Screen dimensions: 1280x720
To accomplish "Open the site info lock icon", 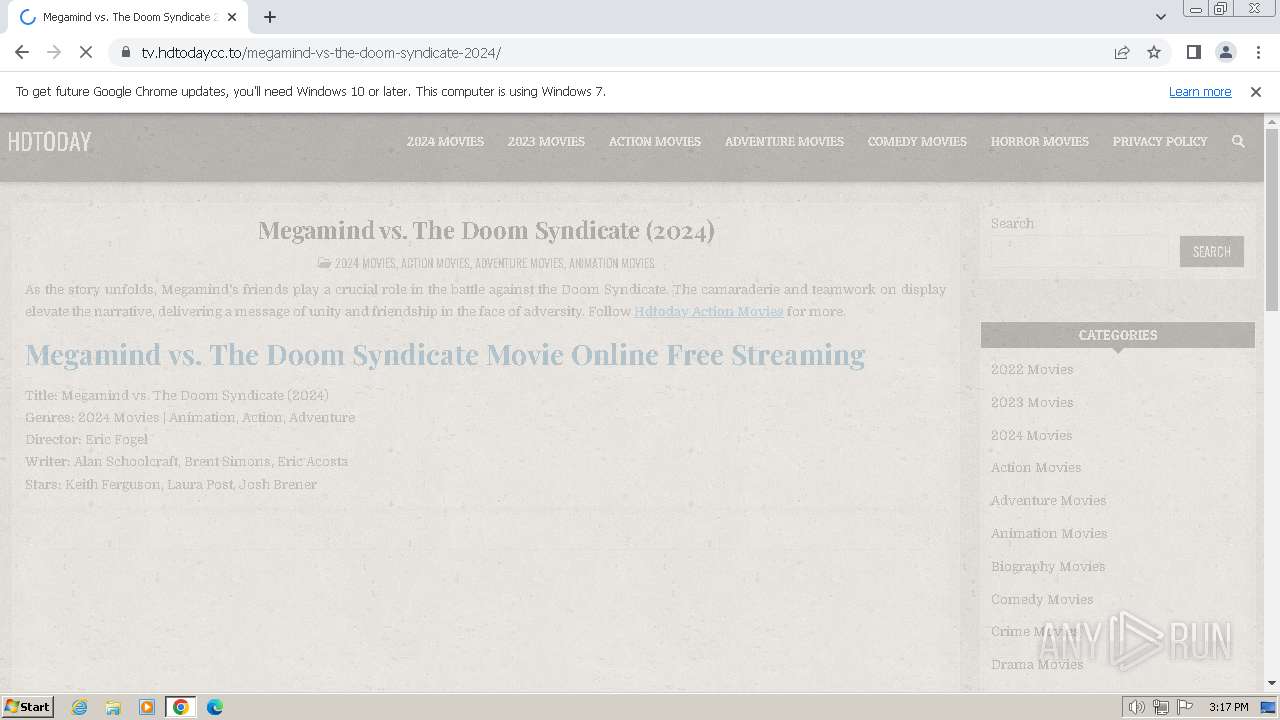I will click(125, 52).
